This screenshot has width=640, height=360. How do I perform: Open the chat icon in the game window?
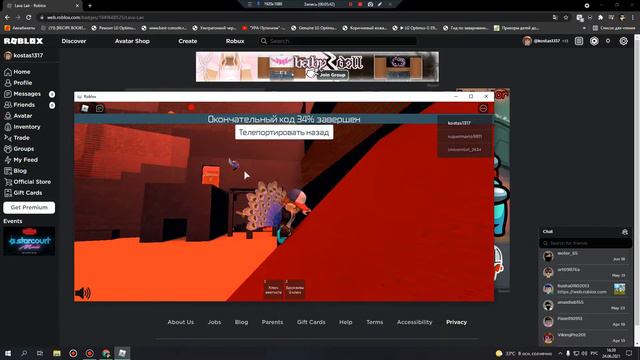pyautogui.click(x=100, y=108)
